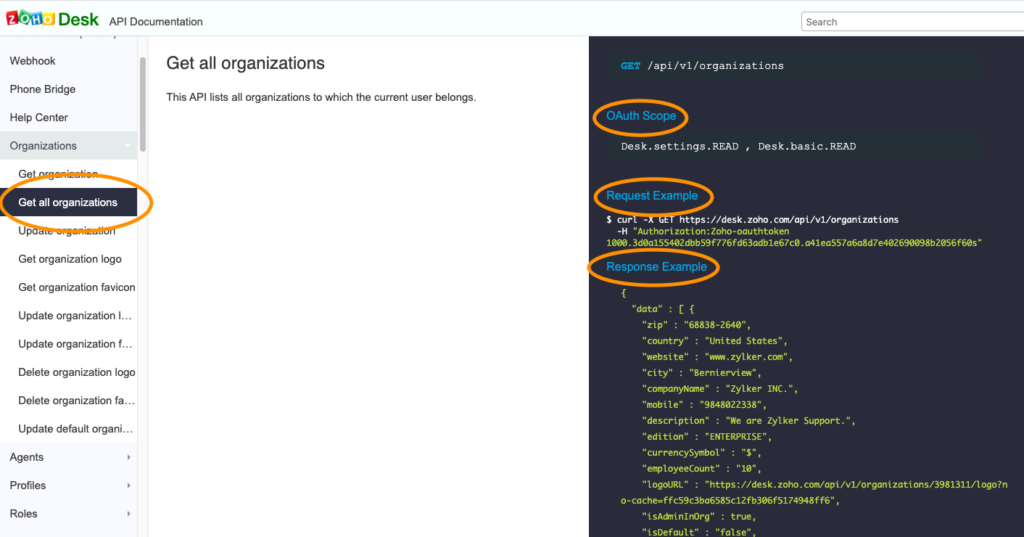Click the Authorization:Zoho-oauthtoken header line
Image resolution: width=1024 pixels, height=537 pixels.
coord(703,231)
